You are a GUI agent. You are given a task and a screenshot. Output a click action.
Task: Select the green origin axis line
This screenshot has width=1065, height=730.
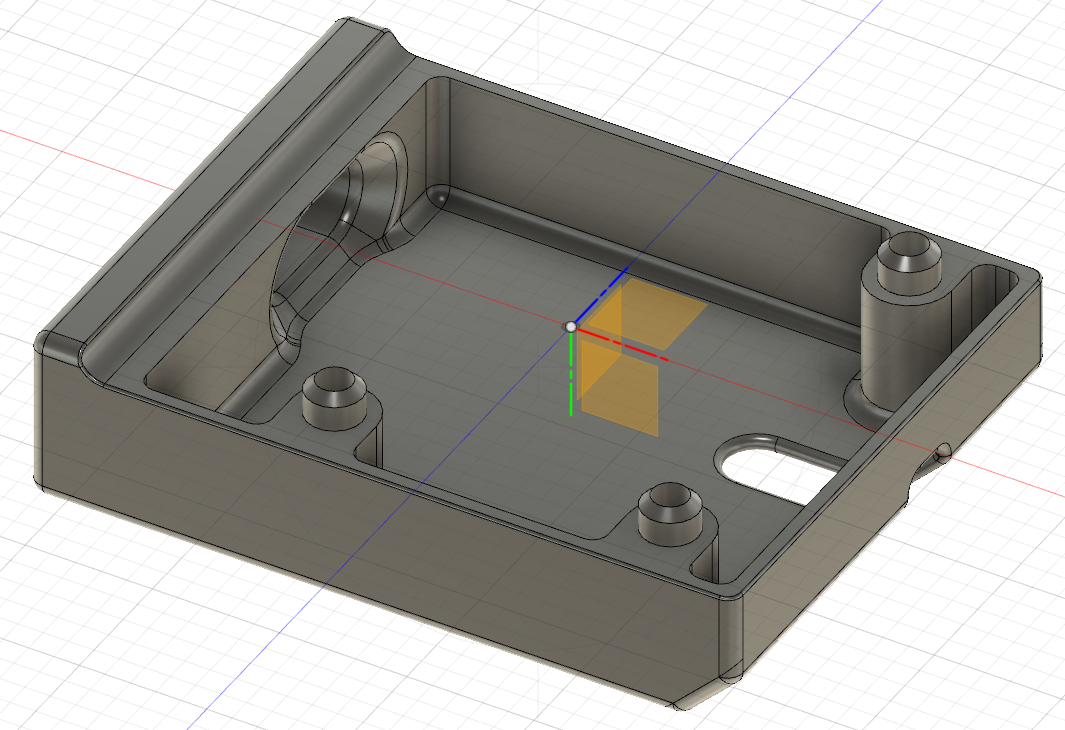tap(571, 374)
